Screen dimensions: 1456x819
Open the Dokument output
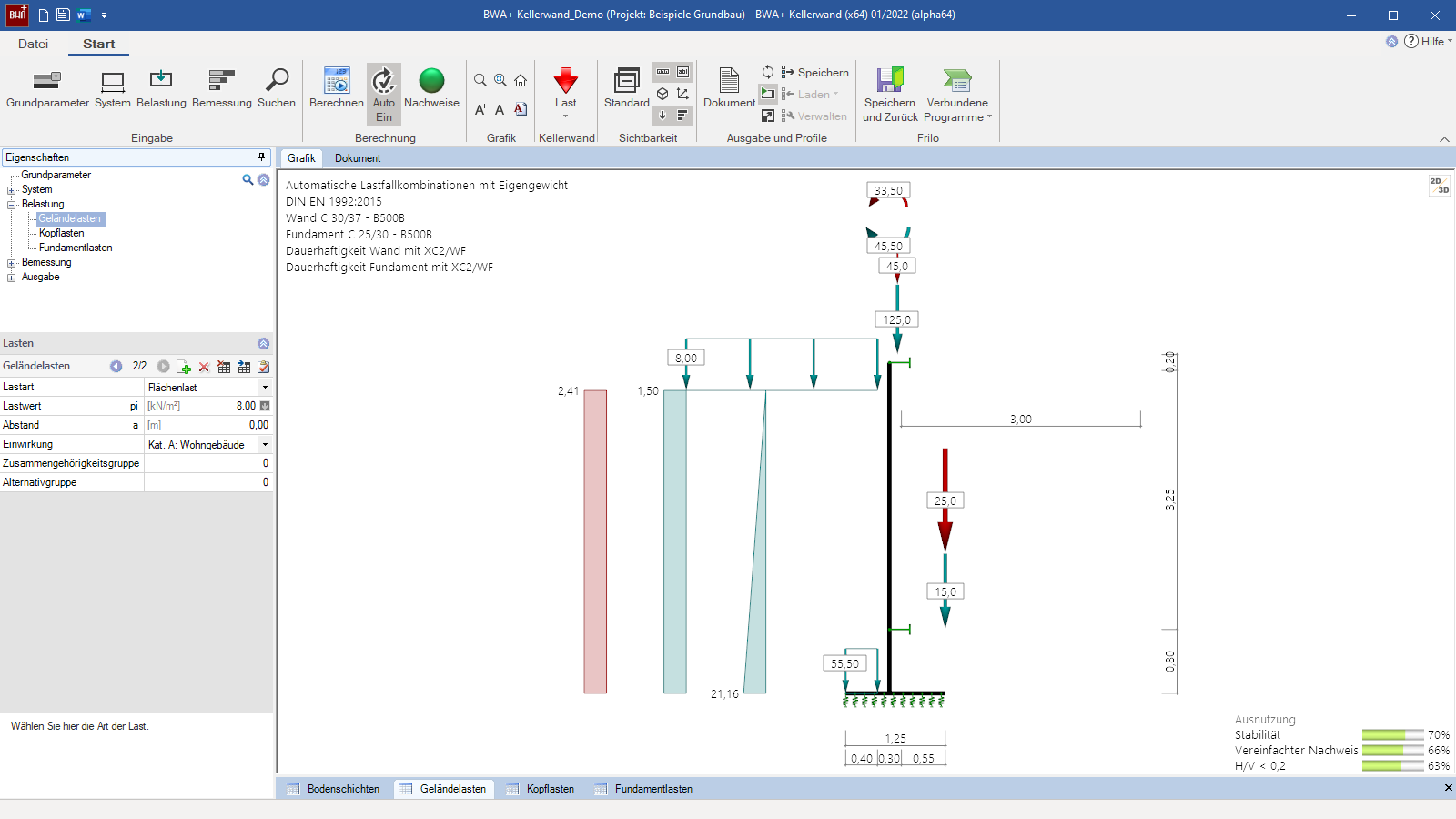coord(729,88)
